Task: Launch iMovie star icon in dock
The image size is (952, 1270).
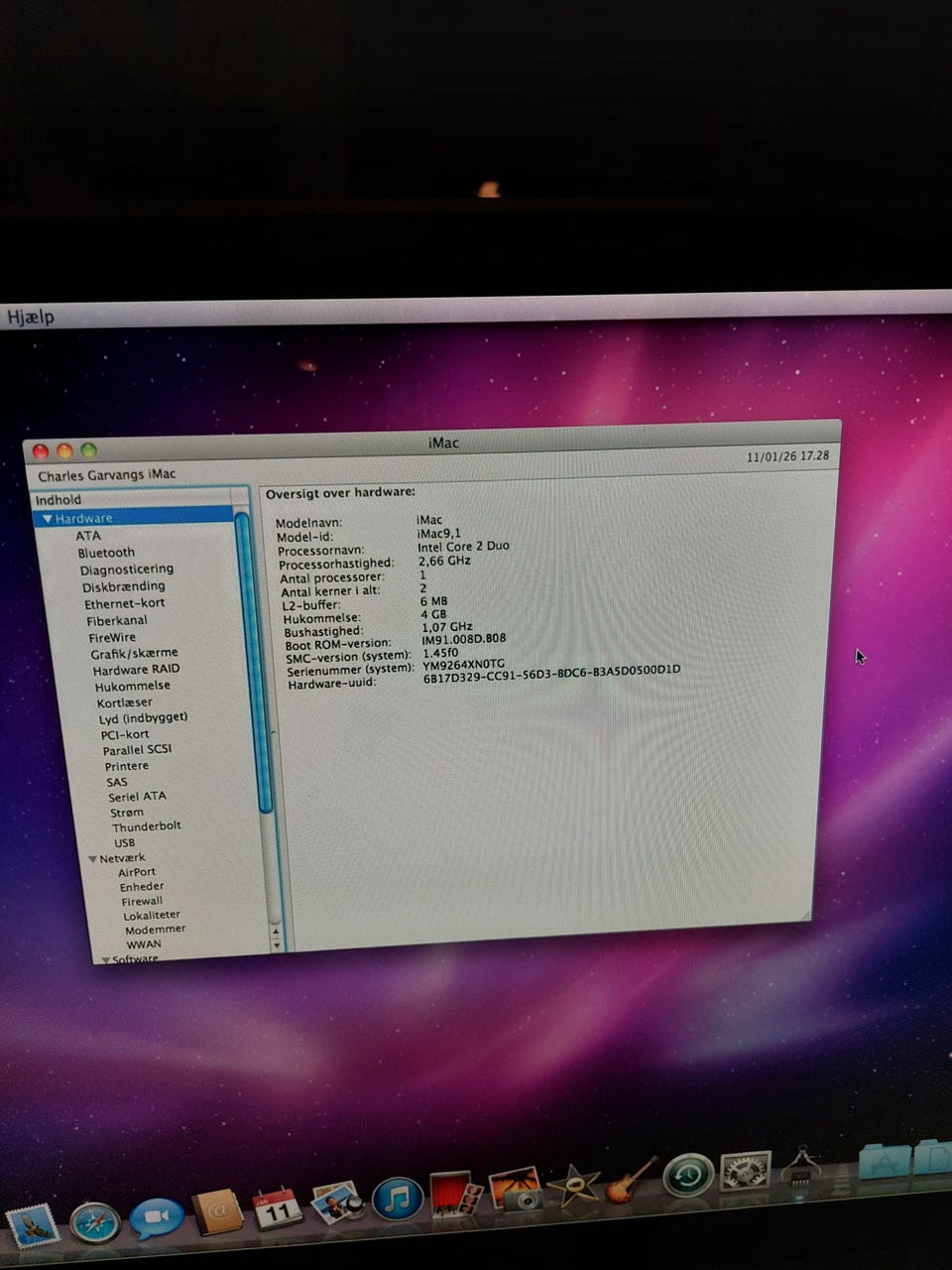Action: click(x=573, y=1185)
